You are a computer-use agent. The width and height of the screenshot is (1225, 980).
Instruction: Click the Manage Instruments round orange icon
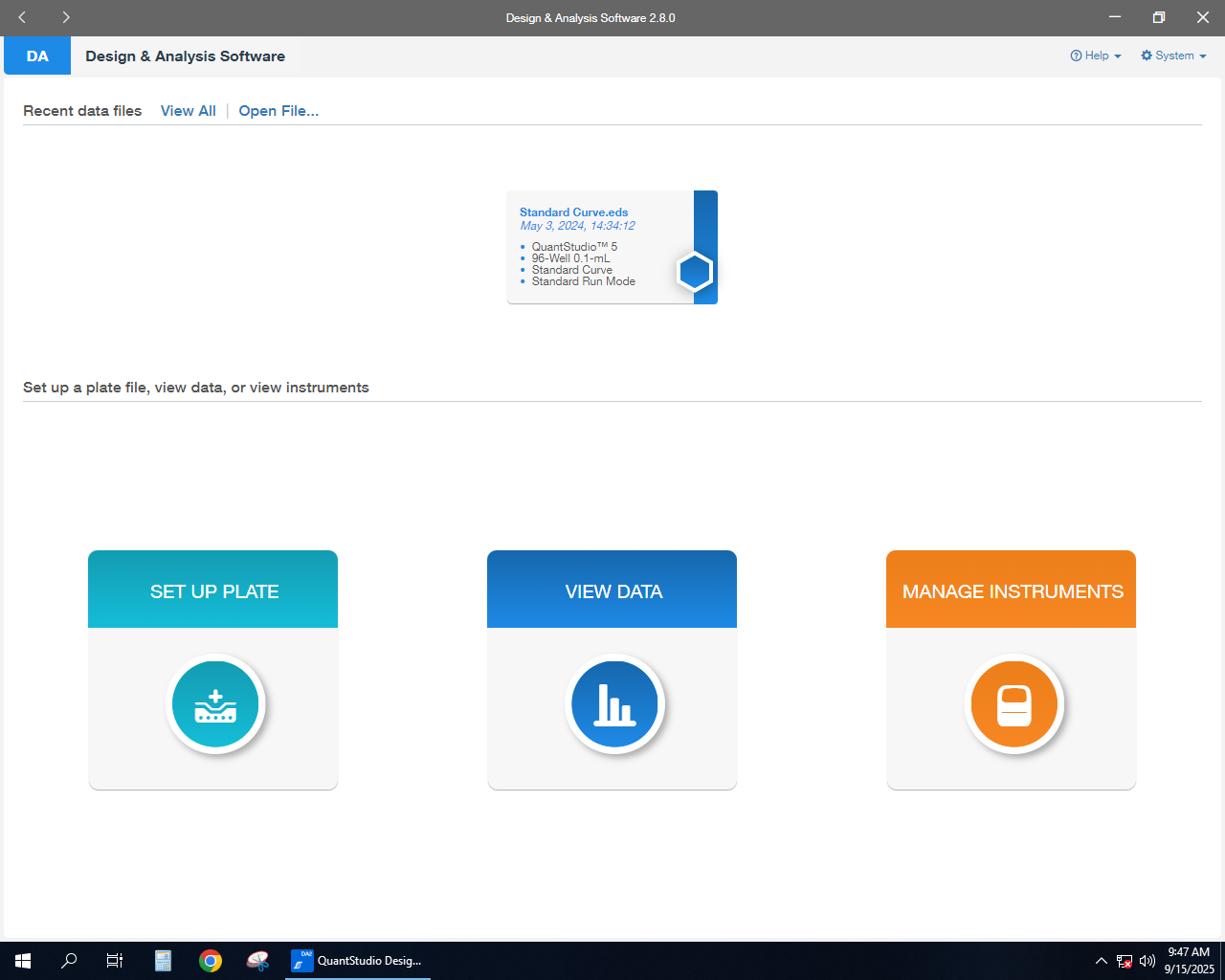[1013, 704]
